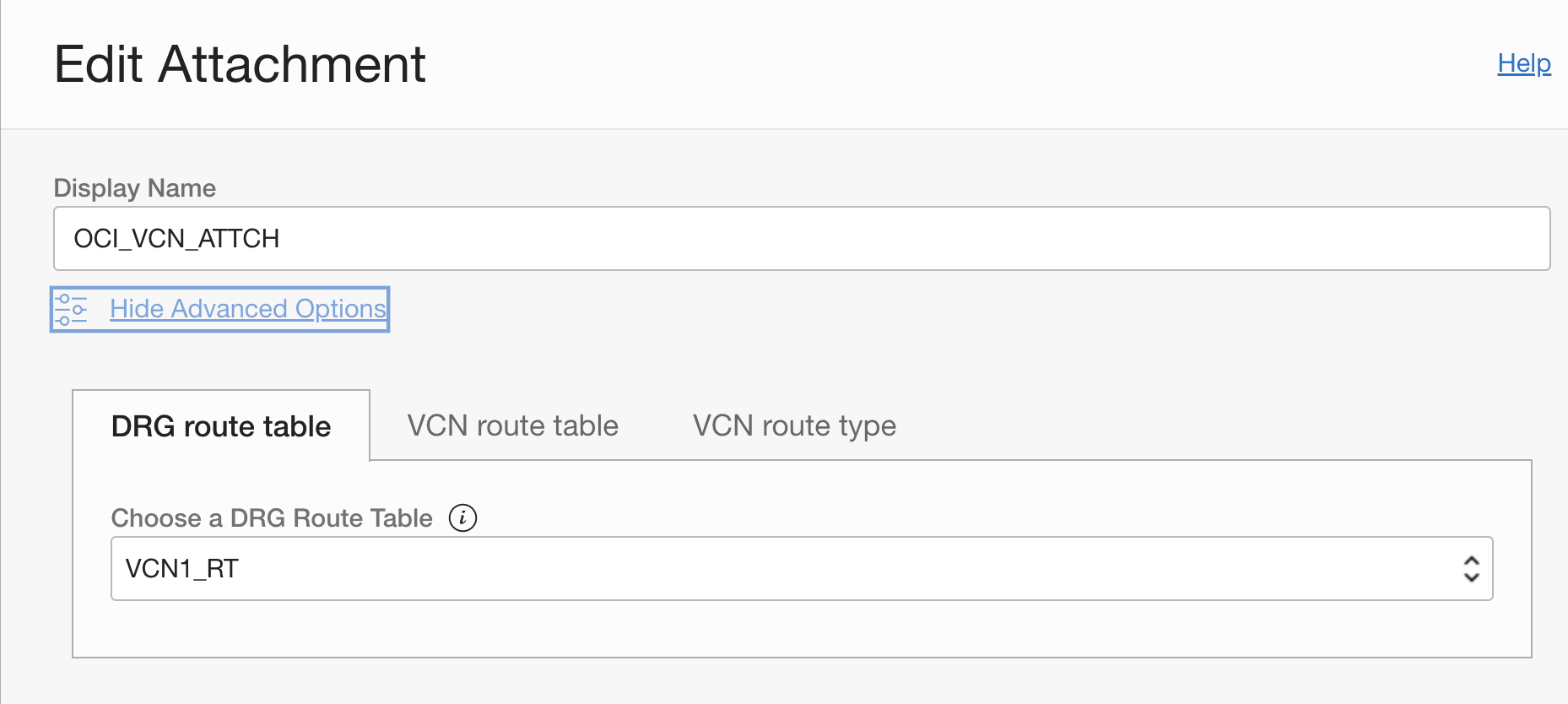Click the Edit Attachment heading
Image resolution: width=1568 pixels, height=704 pixels.
point(240,64)
